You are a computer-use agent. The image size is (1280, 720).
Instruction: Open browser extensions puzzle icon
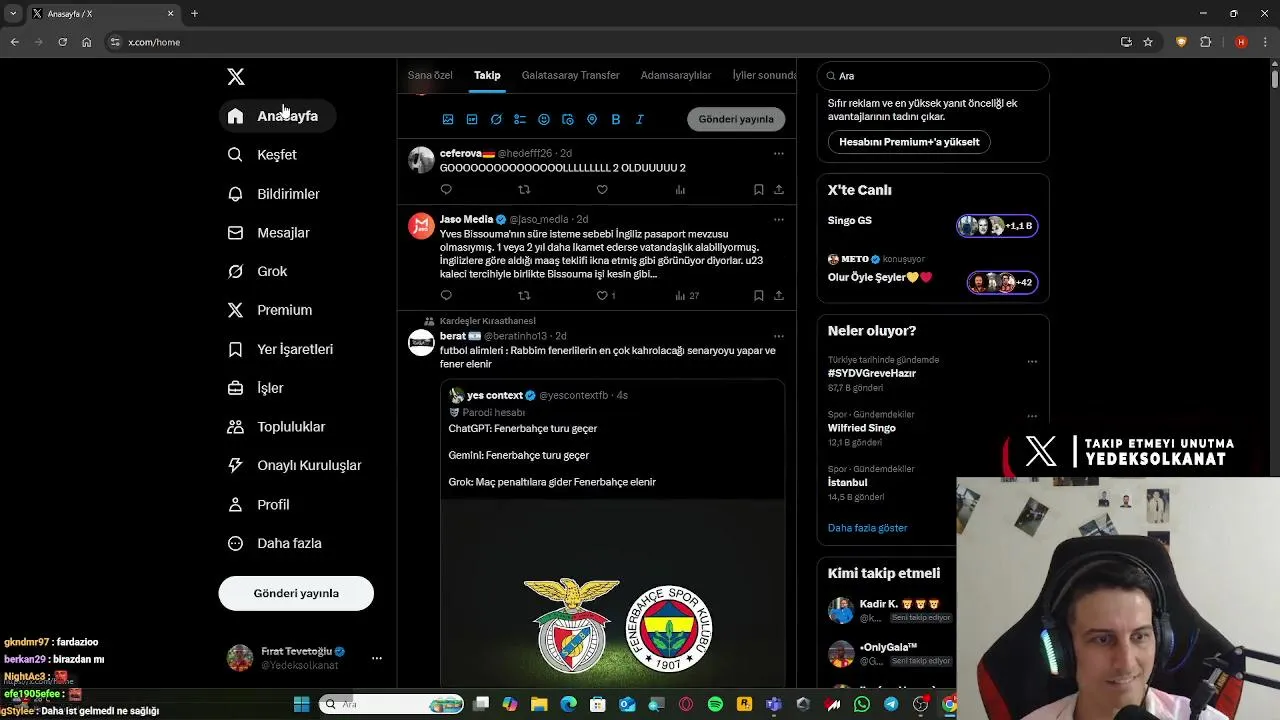[1205, 42]
